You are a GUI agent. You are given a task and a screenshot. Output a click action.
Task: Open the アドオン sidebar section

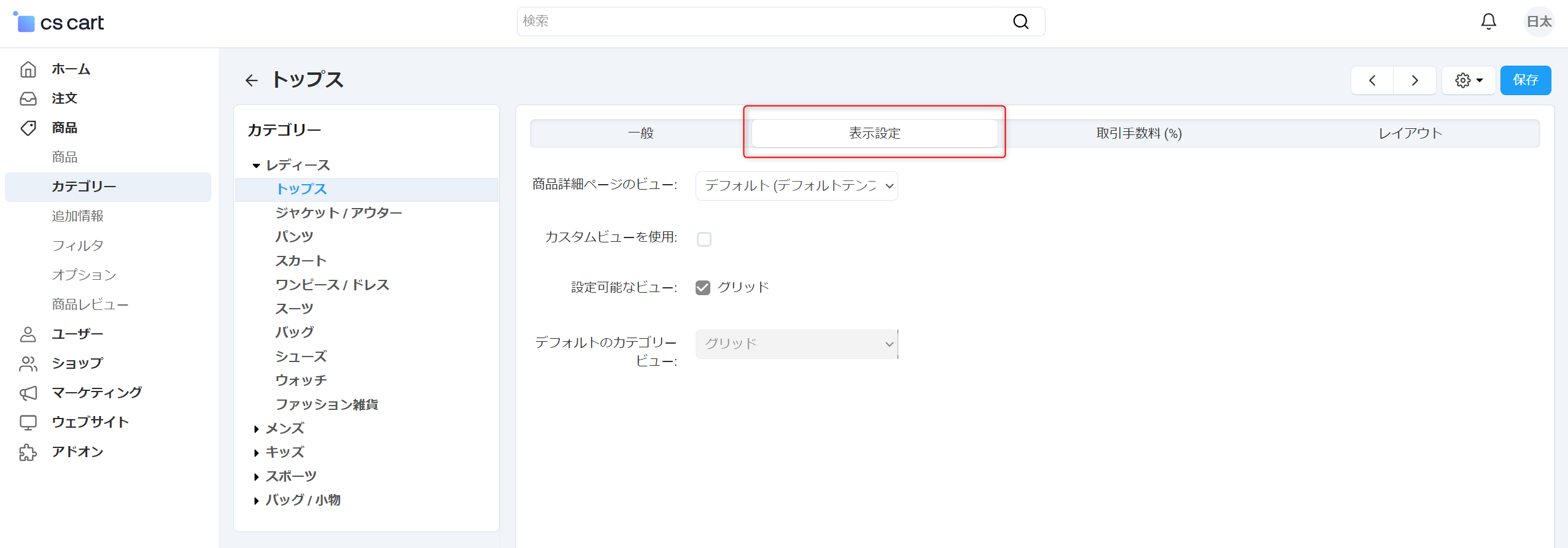(x=77, y=452)
